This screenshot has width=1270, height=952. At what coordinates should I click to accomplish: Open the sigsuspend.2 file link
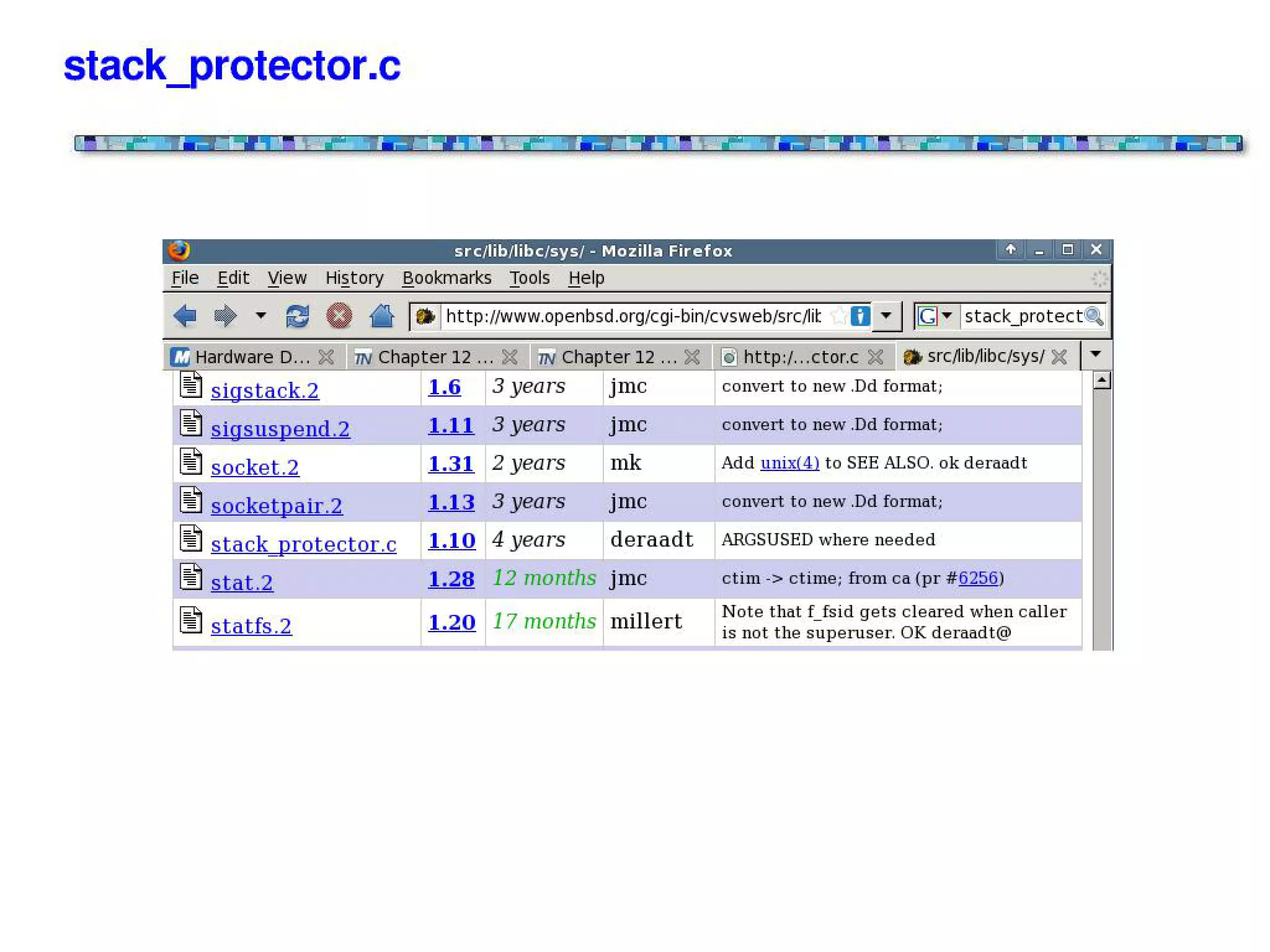pos(280,430)
